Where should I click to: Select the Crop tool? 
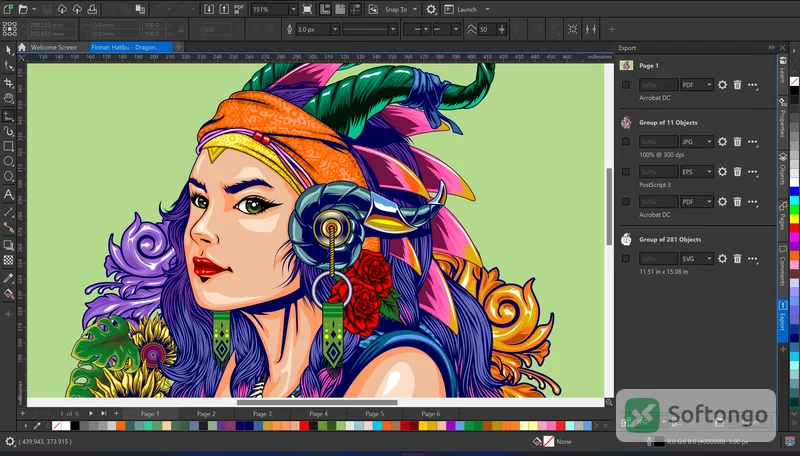coord(9,83)
